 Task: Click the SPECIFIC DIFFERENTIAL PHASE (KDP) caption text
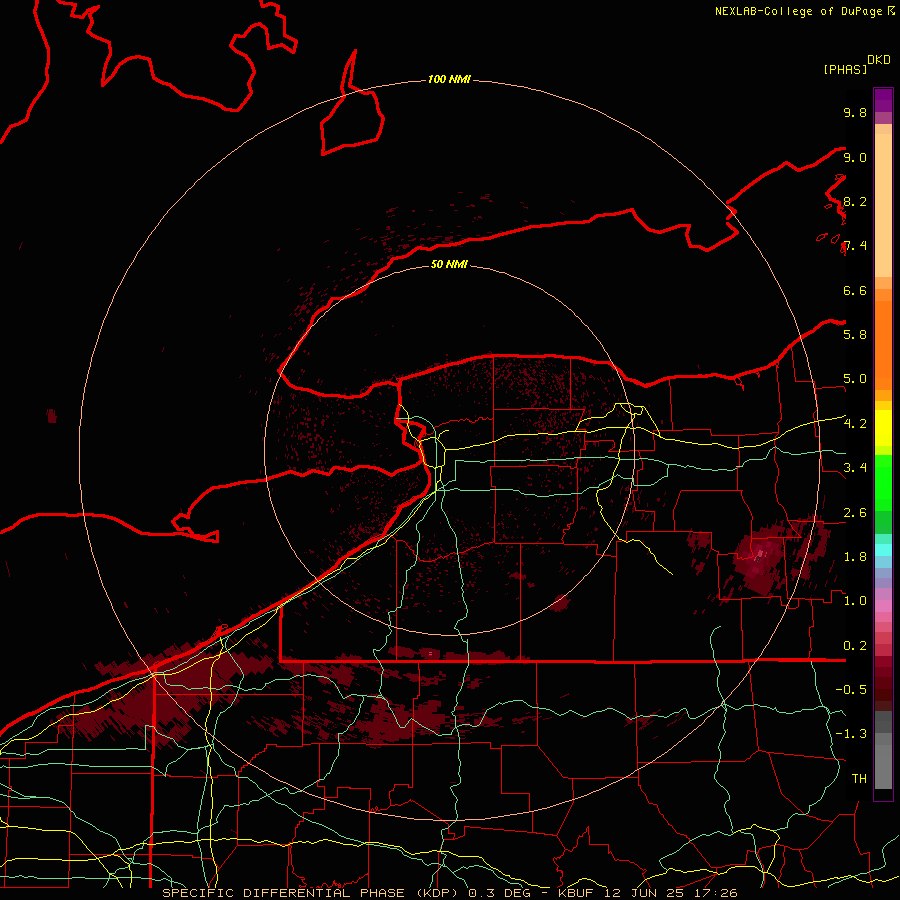[312, 893]
